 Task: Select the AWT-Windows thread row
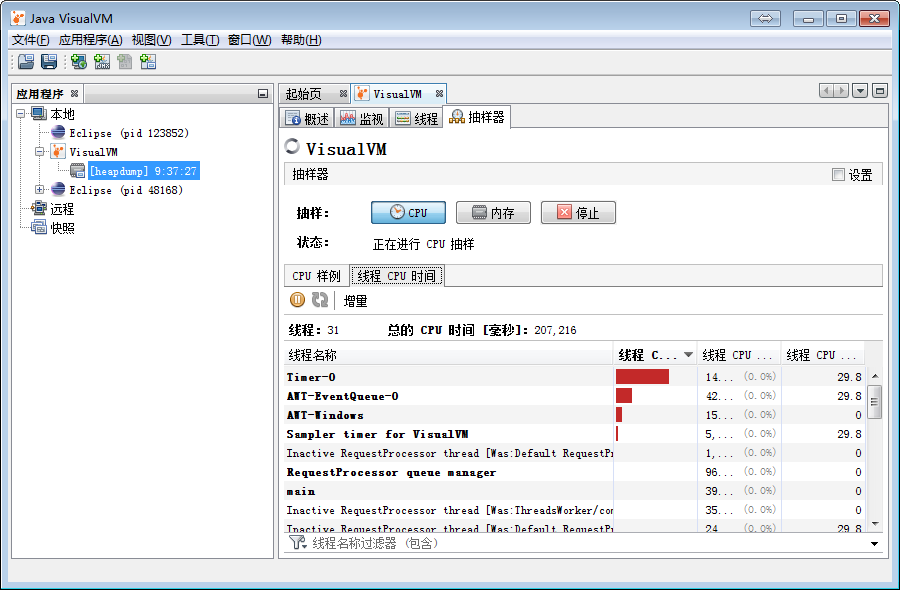(574, 415)
